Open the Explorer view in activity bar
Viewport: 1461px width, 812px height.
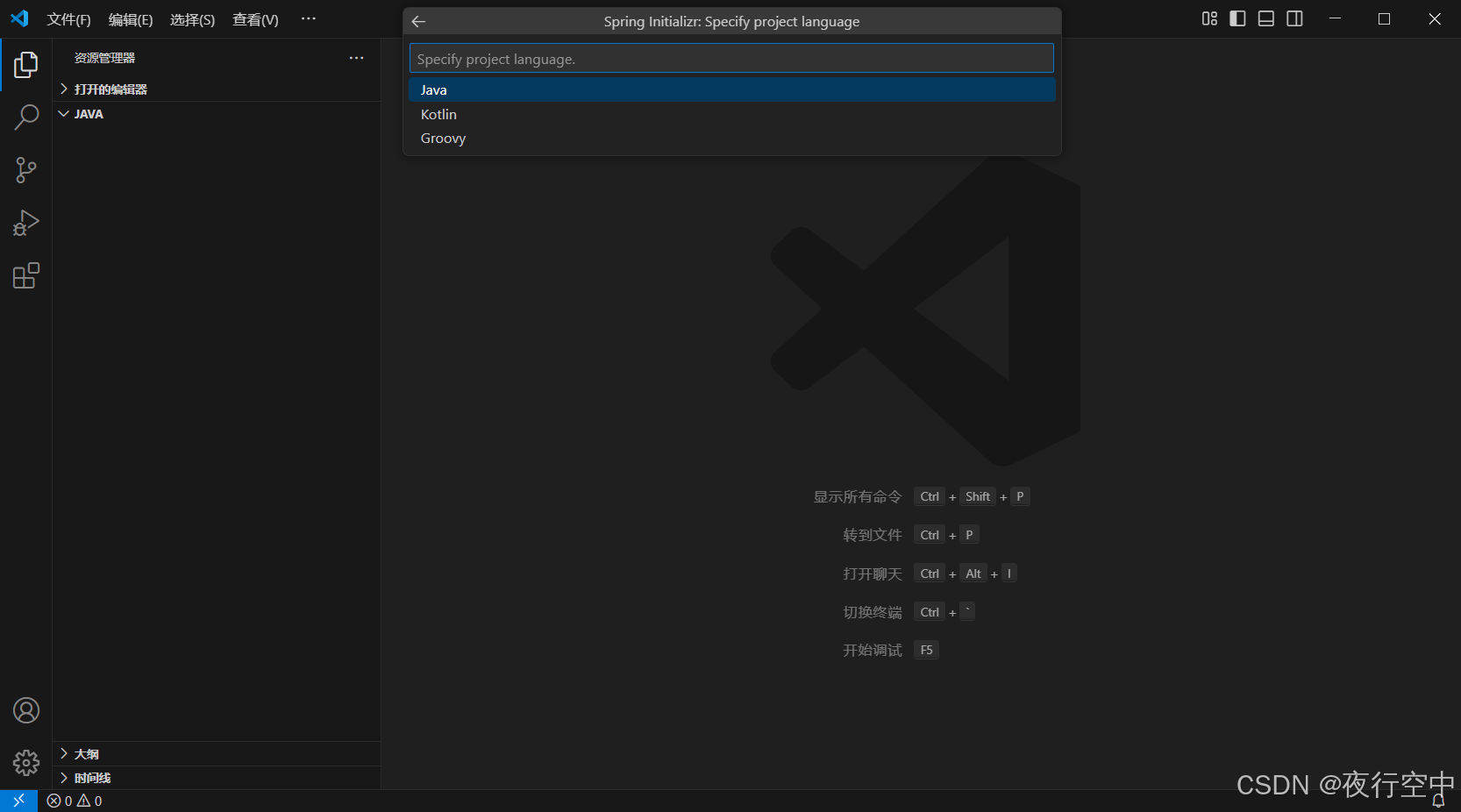[x=26, y=64]
